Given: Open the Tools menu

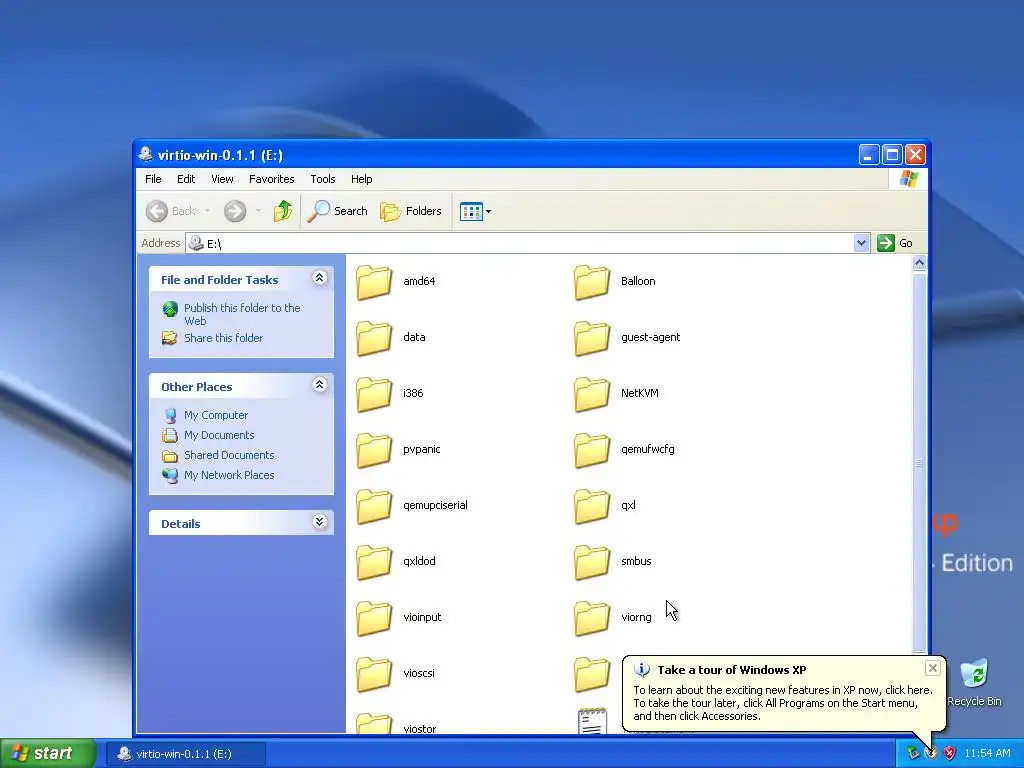Looking at the screenshot, I should (x=323, y=179).
